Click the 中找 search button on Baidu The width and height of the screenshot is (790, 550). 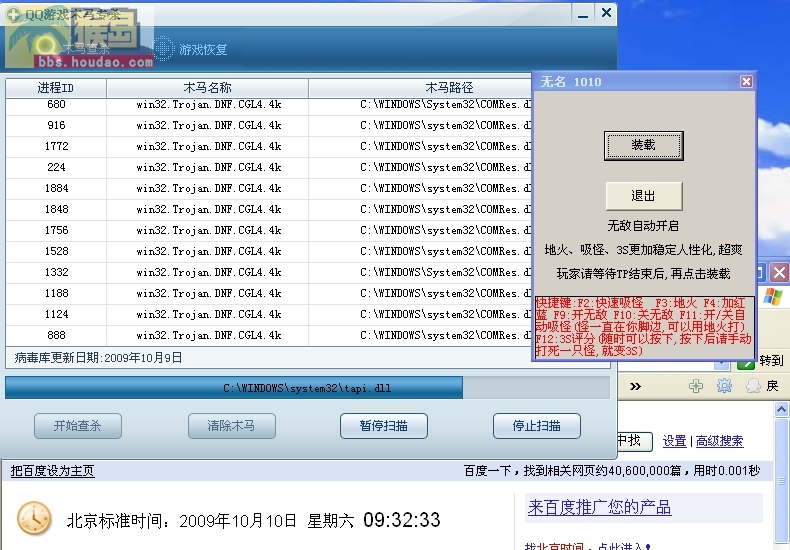[635, 441]
